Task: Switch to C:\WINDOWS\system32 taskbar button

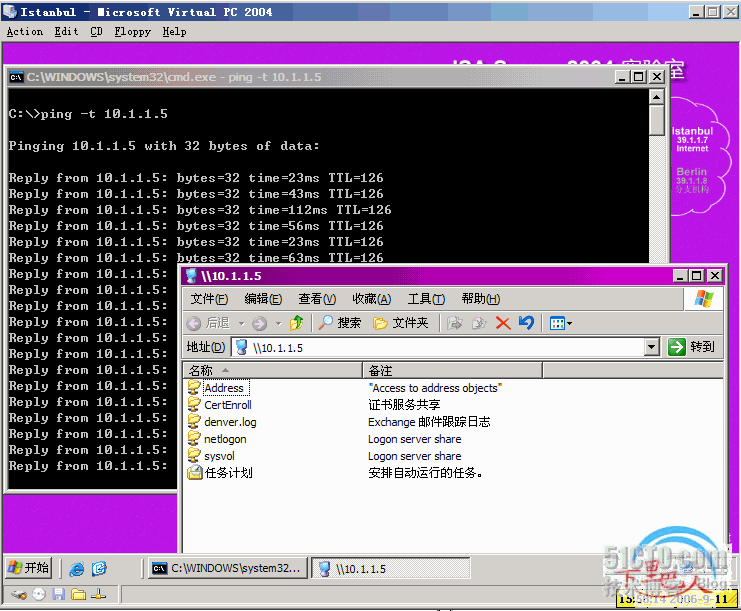Action: point(228,568)
